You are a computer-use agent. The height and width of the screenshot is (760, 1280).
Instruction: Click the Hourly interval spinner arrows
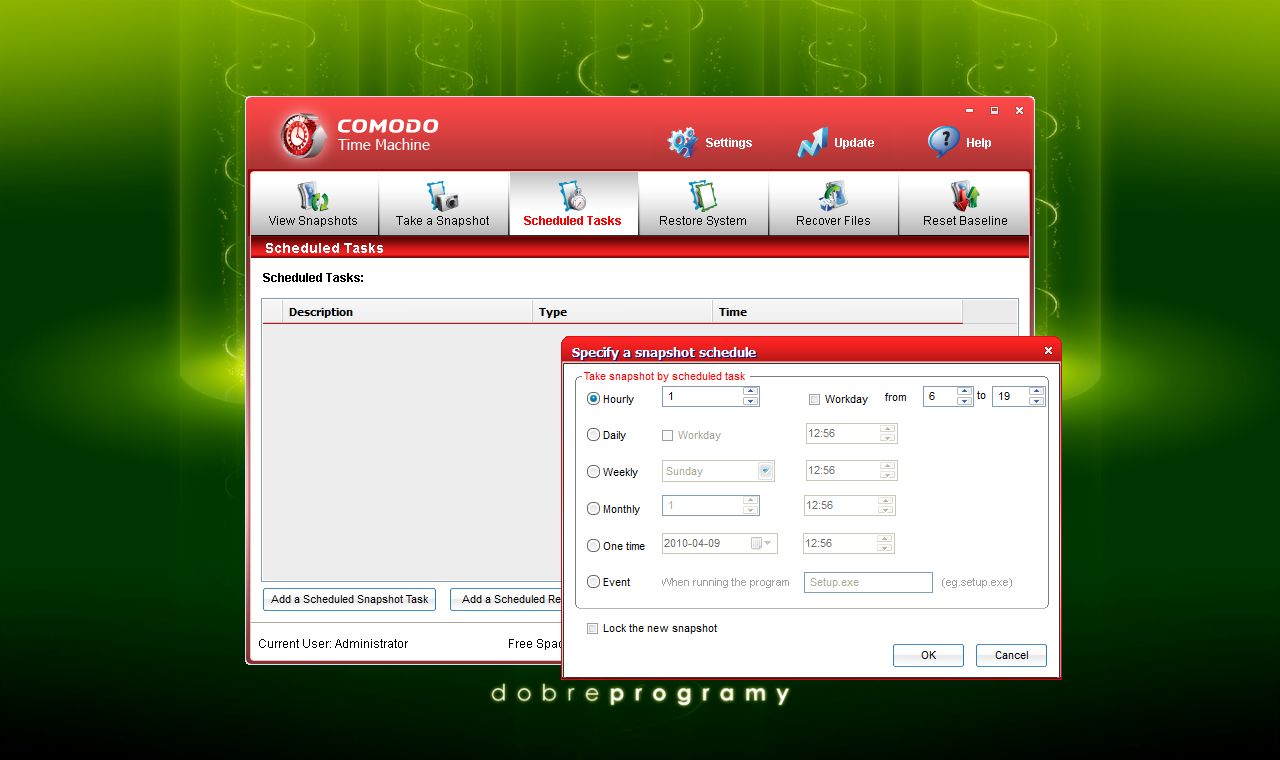[x=751, y=397]
